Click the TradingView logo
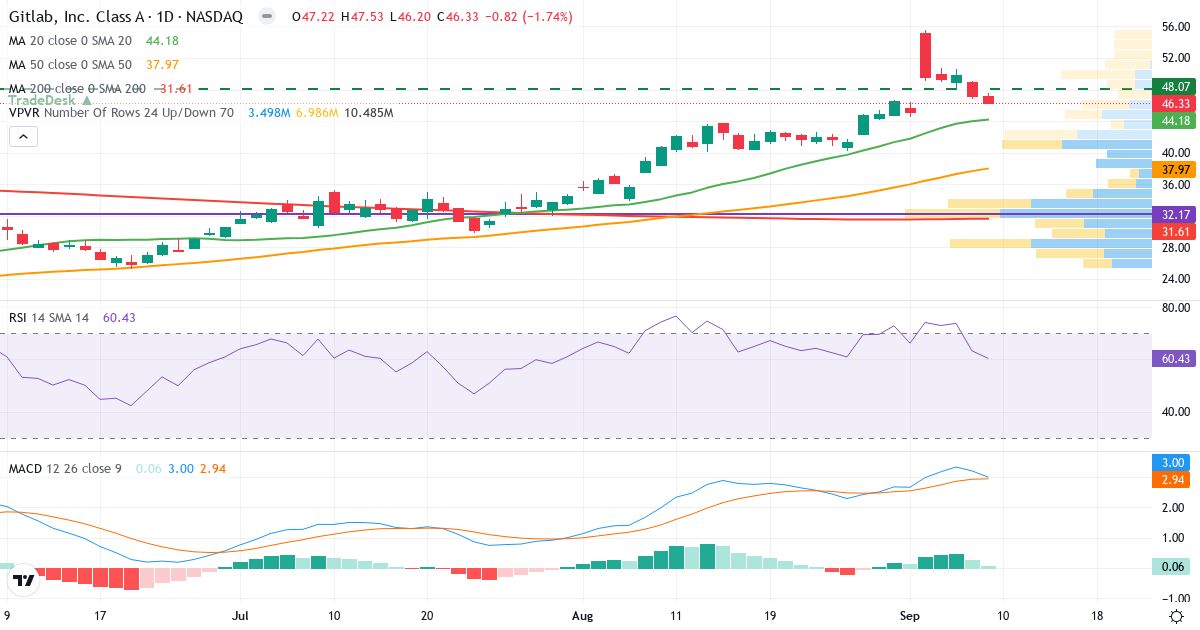Image resolution: width=1200 pixels, height=630 pixels. 24,579
